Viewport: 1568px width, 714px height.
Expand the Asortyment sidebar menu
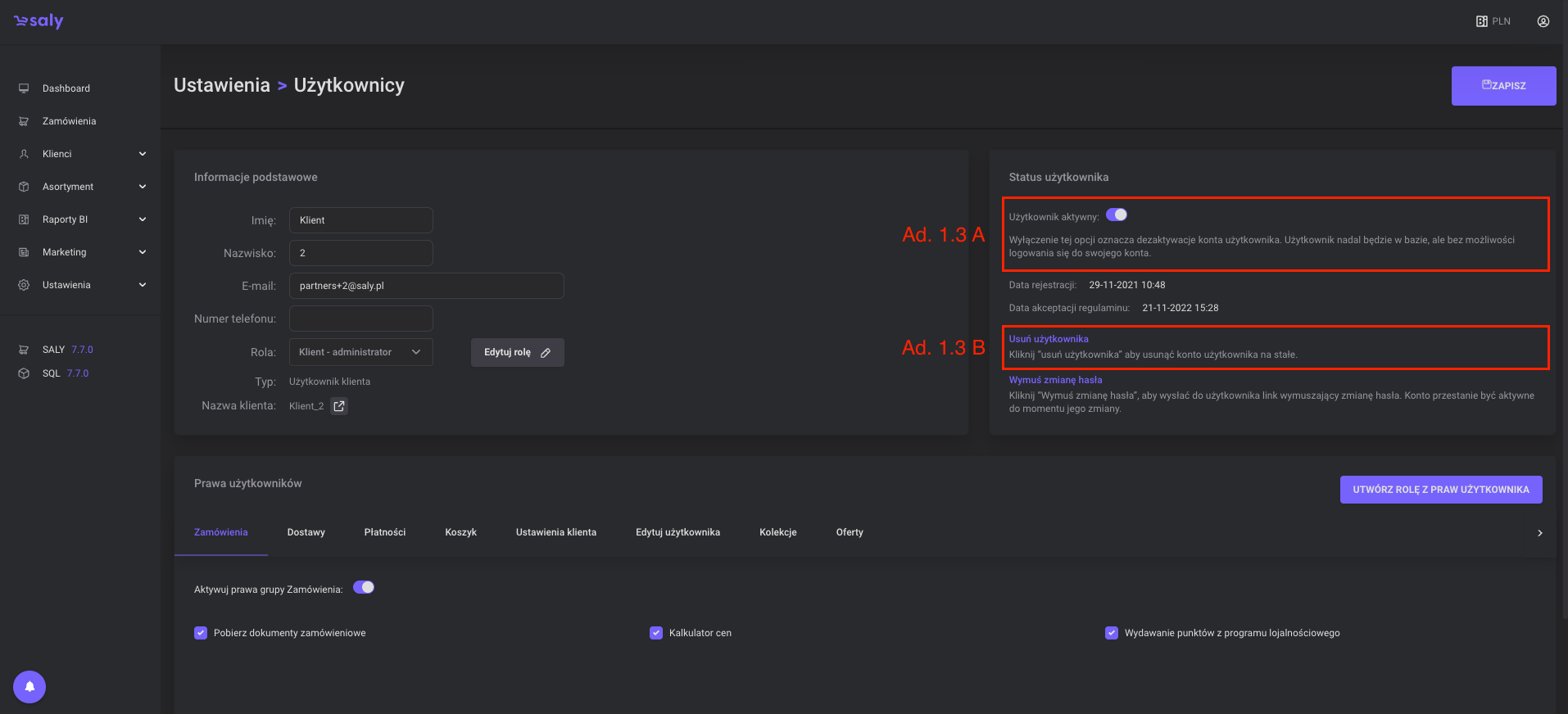[x=143, y=187]
